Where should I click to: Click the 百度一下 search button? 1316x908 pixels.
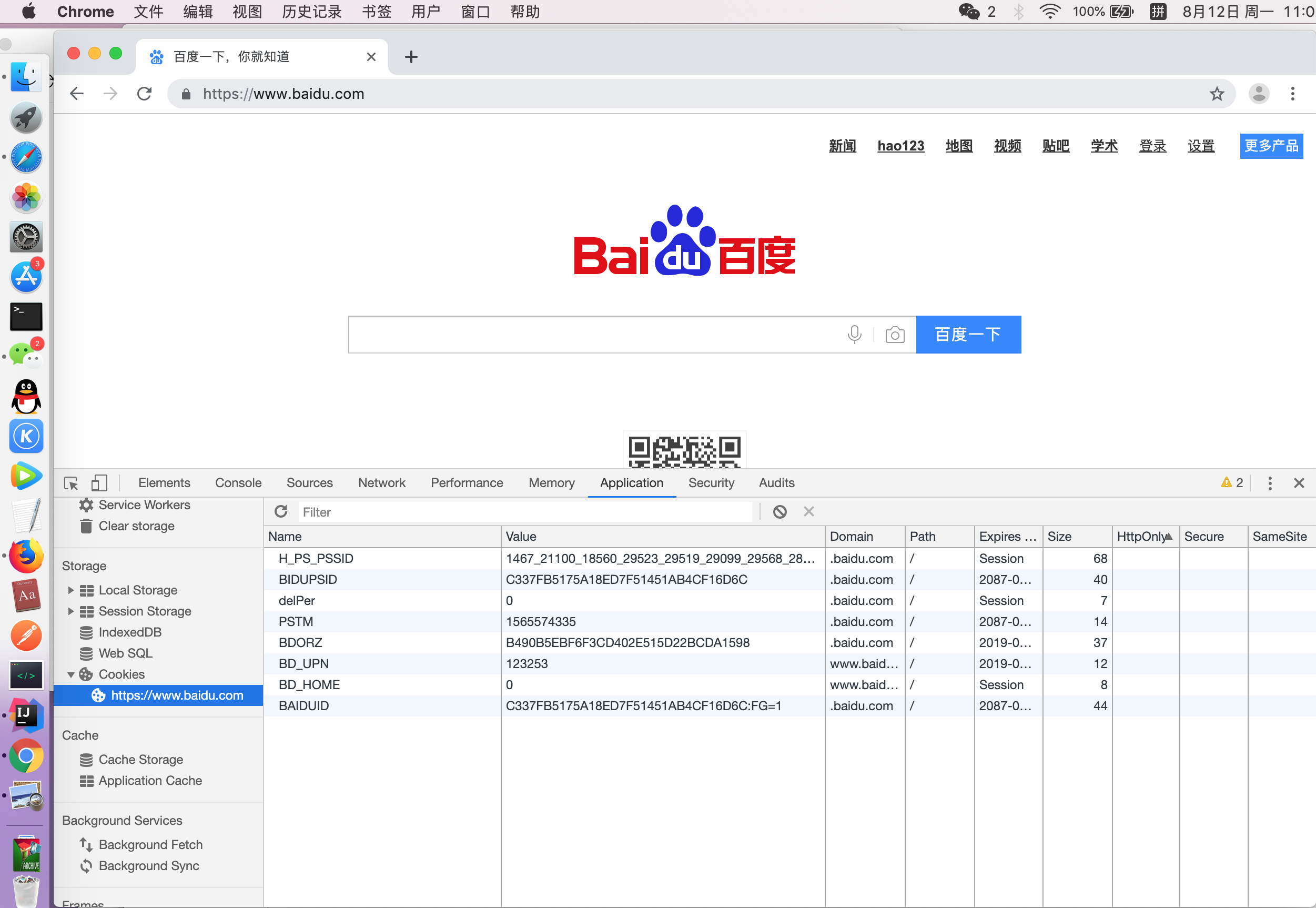[968, 335]
